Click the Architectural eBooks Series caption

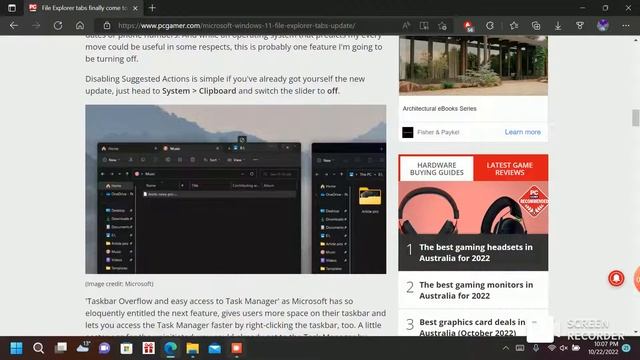(439, 109)
